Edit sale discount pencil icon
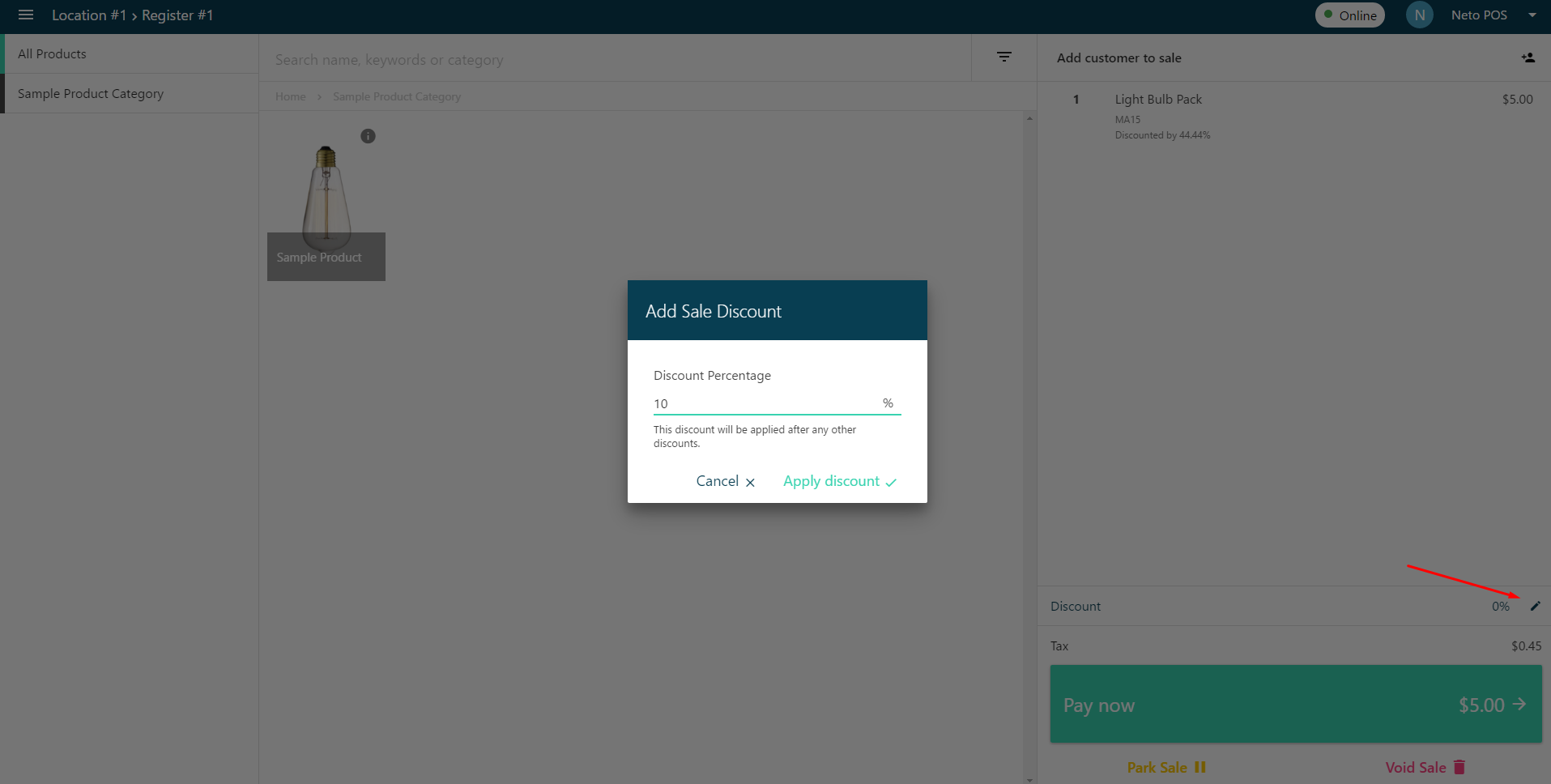 1535,606
